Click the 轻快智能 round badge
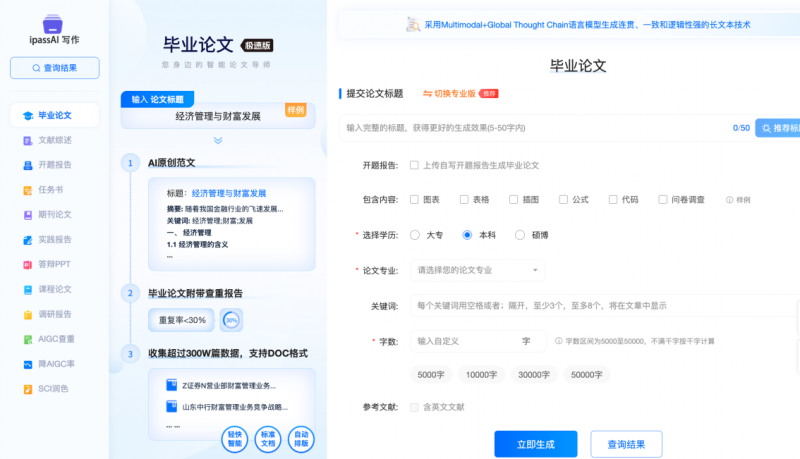The image size is (800, 459). click(x=235, y=439)
